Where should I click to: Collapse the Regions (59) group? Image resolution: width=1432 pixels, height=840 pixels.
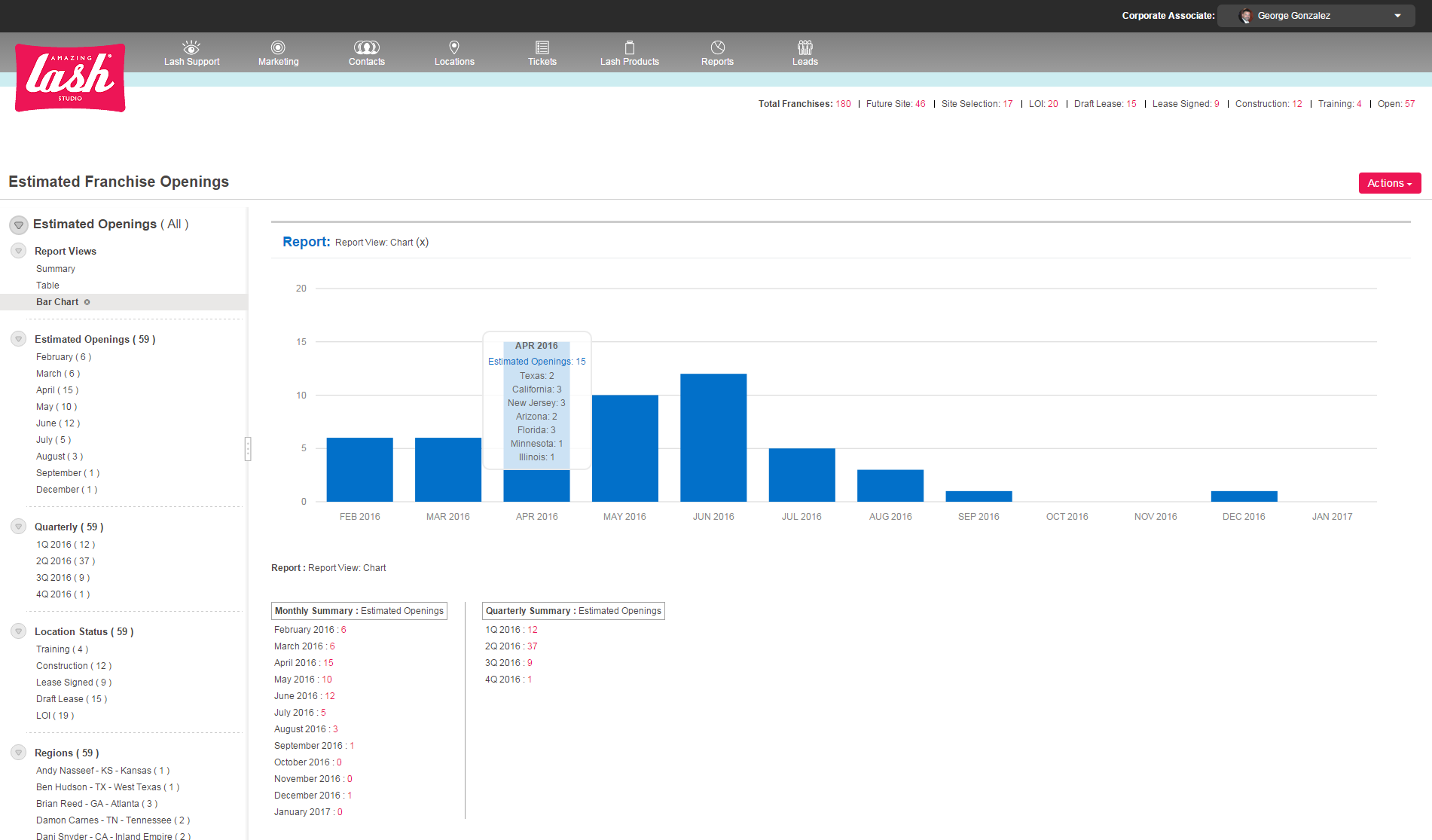point(19,753)
